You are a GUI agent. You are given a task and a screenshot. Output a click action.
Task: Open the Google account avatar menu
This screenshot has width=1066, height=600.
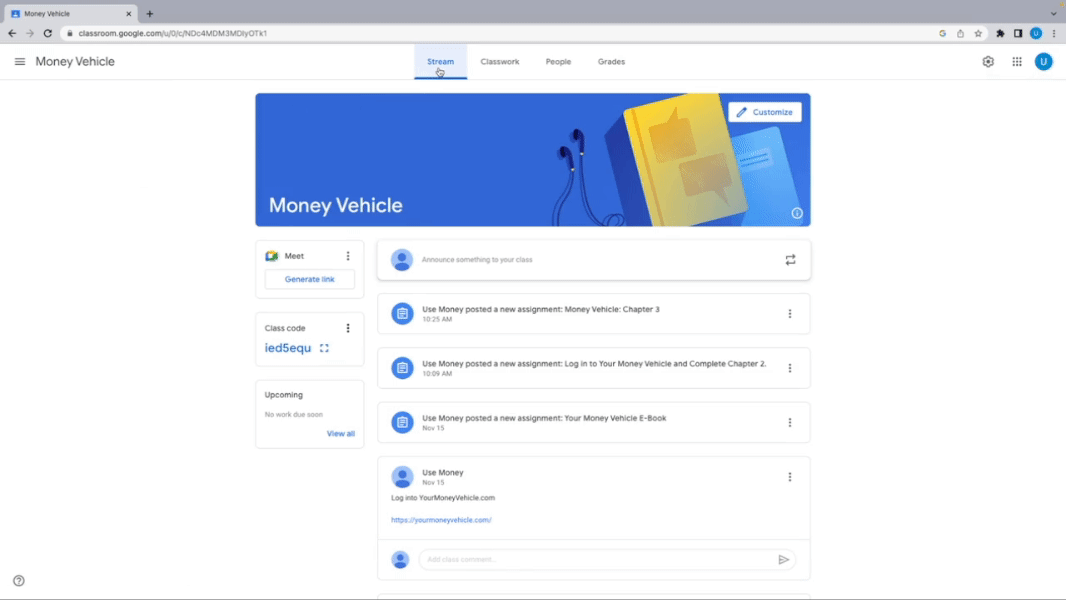[x=1043, y=62]
